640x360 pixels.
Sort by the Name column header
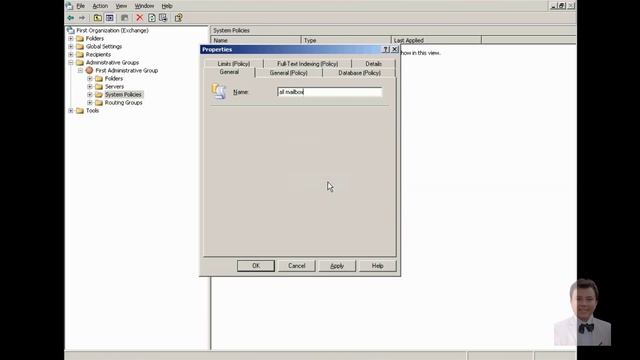click(x=256, y=40)
